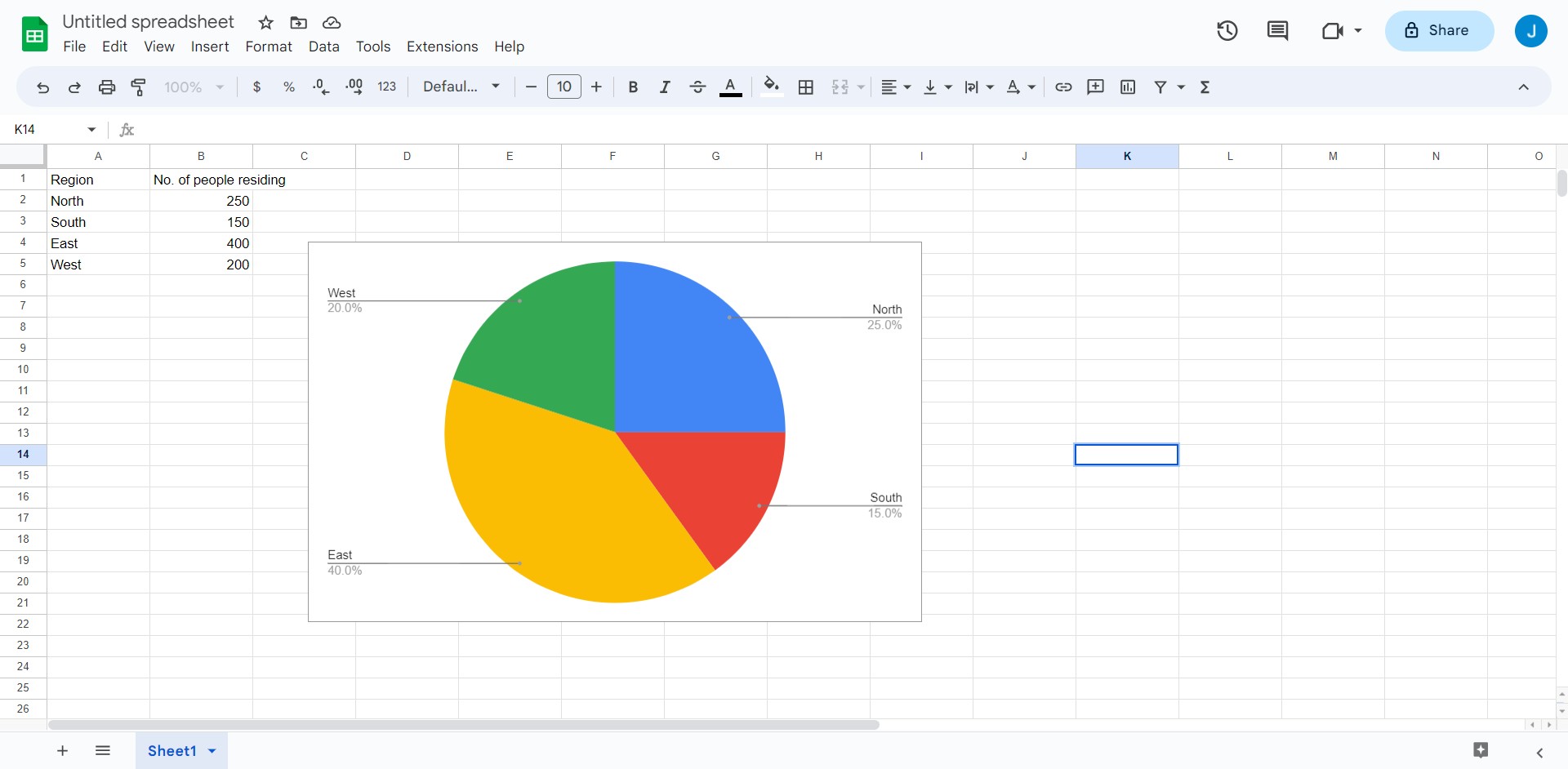Open the comments panel icon
1568x769 pixels.
point(1277,31)
